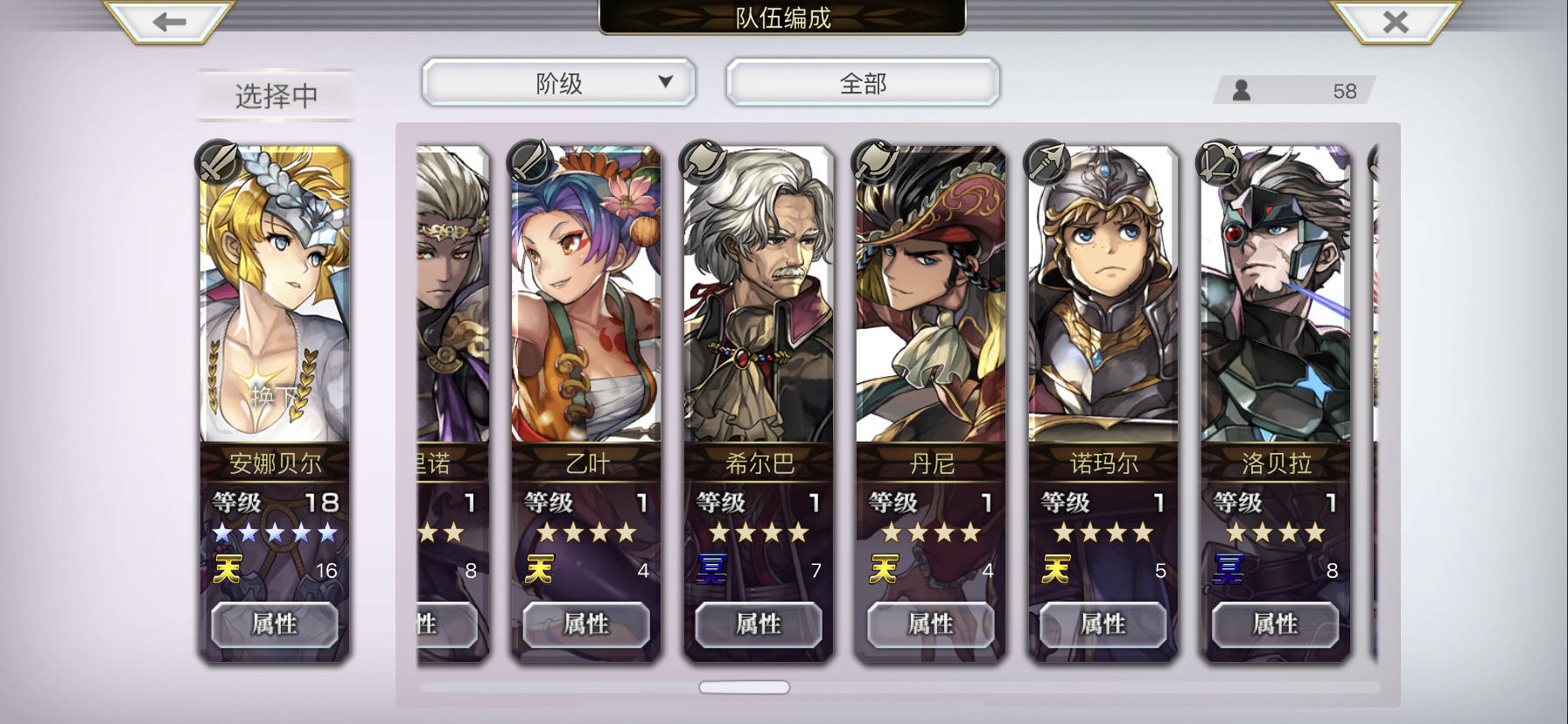
Task: Click the 天 element icon on 丹尼's card
Action: [883, 570]
